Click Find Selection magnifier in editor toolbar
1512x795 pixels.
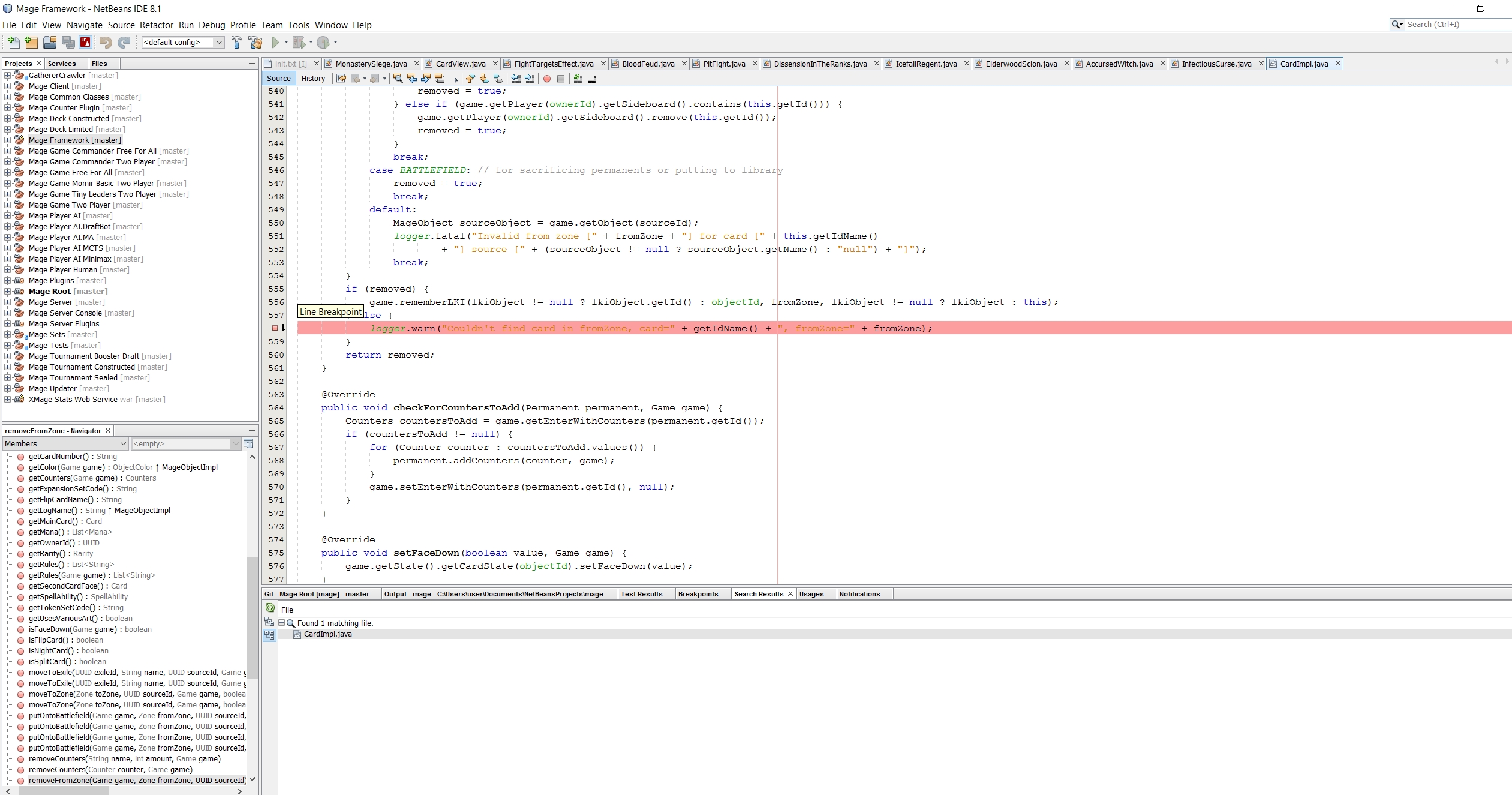(398, 79)
